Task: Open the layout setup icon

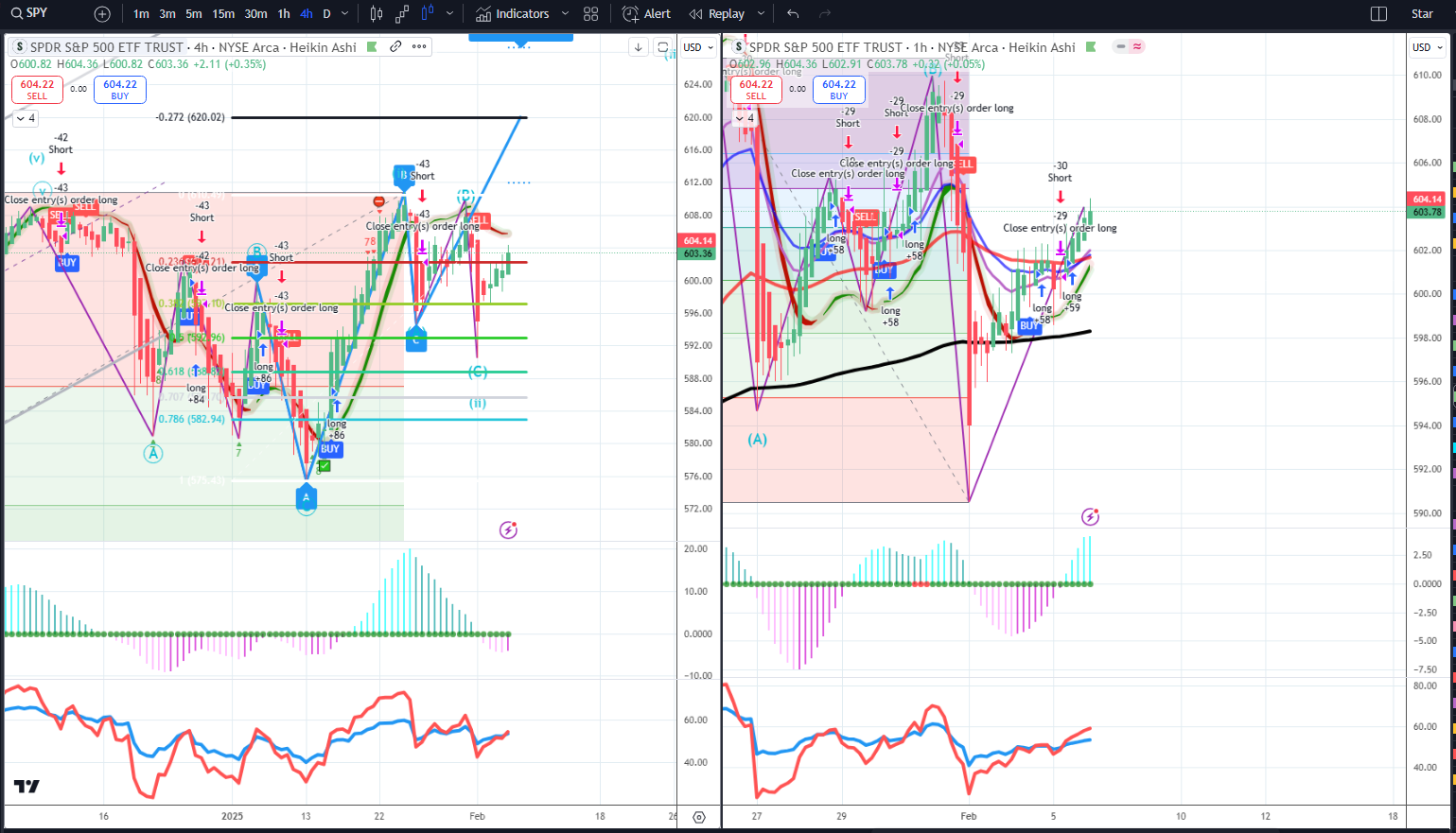Action: coord(1378,14)
